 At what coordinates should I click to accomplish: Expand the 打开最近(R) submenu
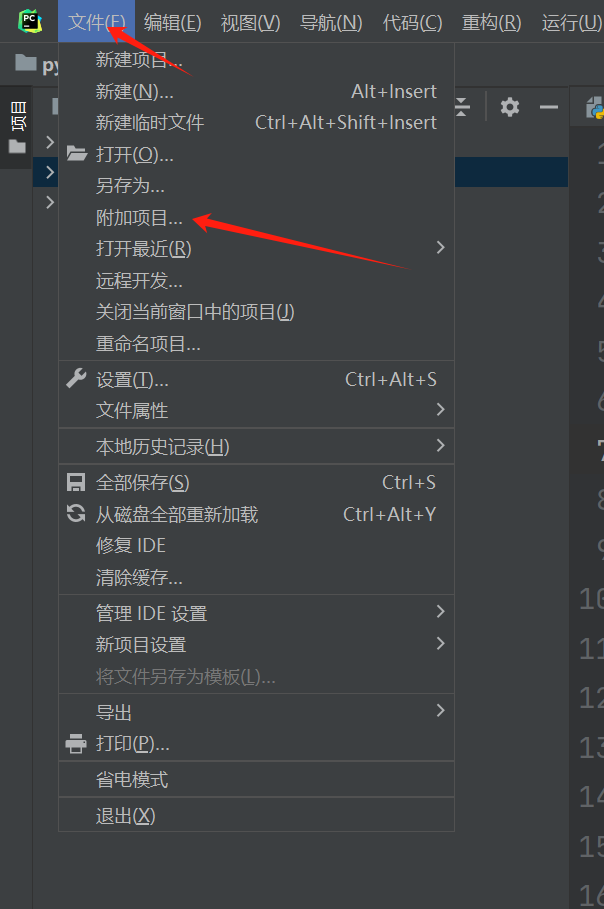(256, 249)
